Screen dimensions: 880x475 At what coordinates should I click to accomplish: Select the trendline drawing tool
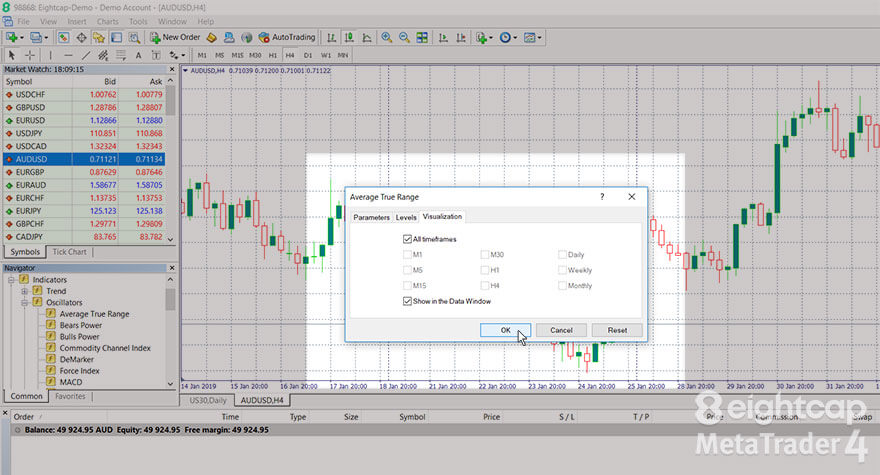click(x=86, y=55)
